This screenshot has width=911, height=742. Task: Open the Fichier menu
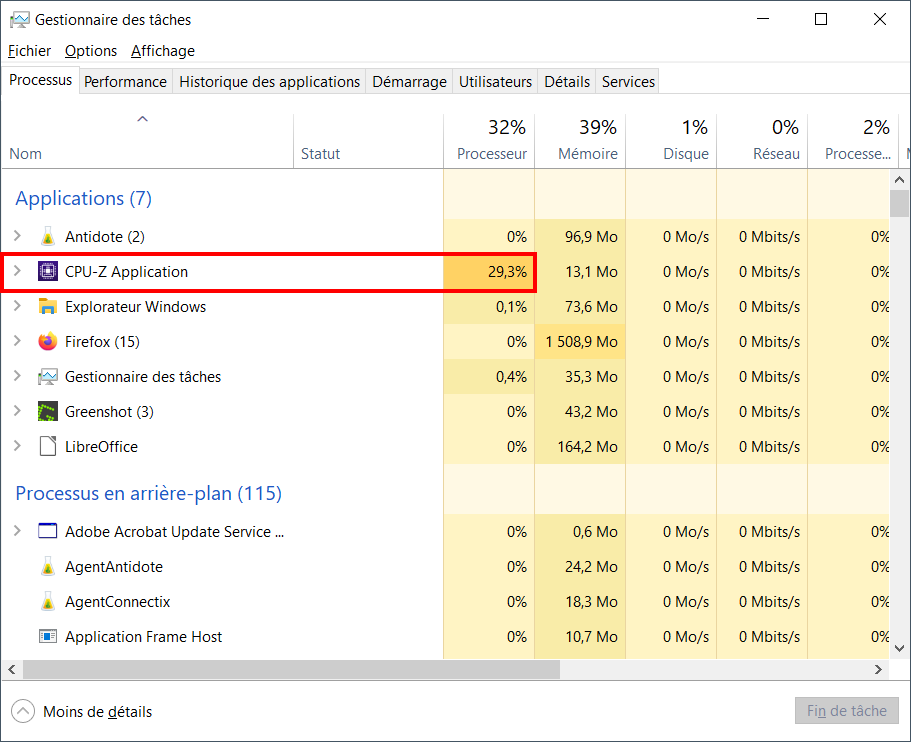(29, 51)
